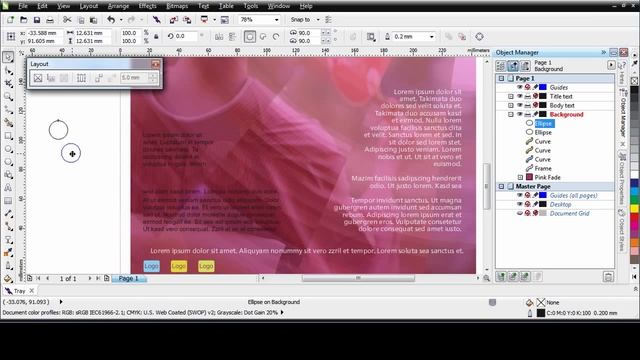Toggle the printer icon for the Guides layer
The height and width of the screenshot is (360, 640).
tap(527, 87)
